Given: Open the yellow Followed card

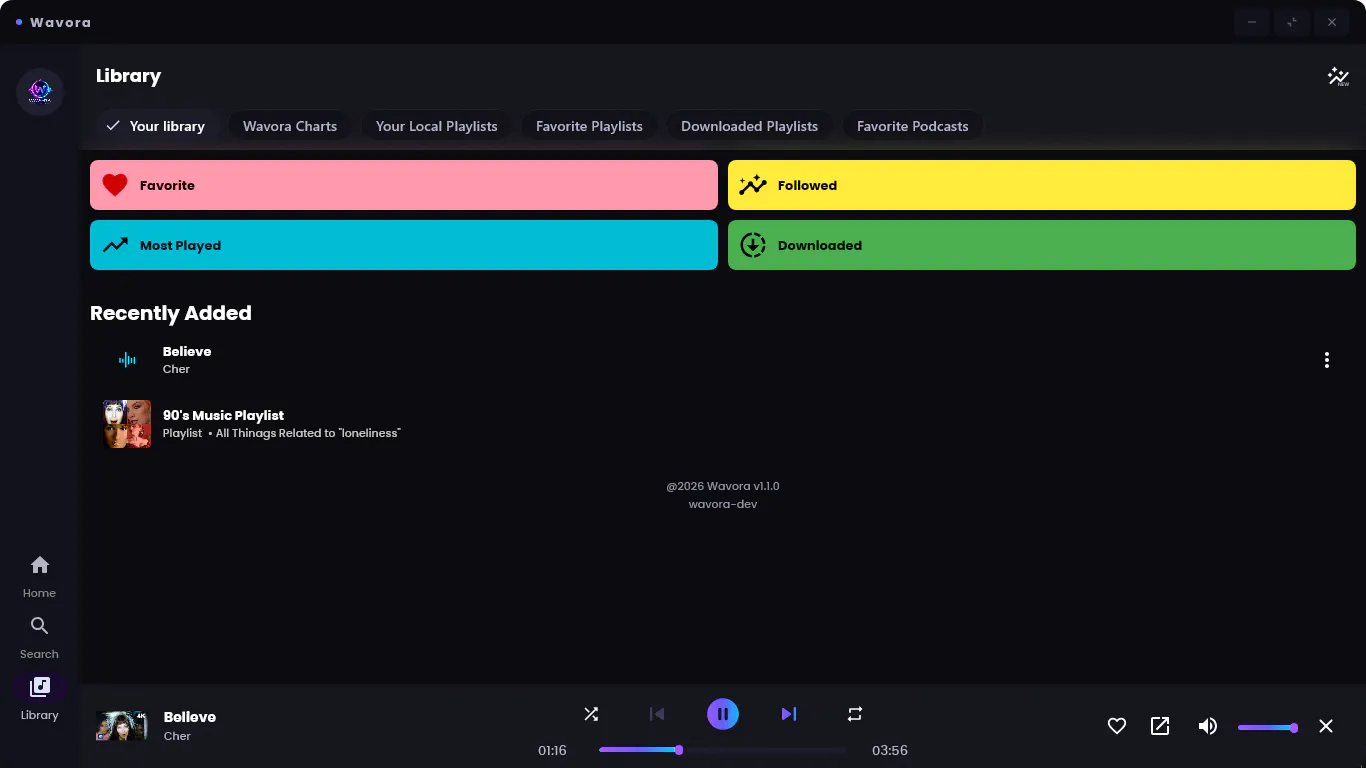Looking at the screenshot, I should point(1042,185).
